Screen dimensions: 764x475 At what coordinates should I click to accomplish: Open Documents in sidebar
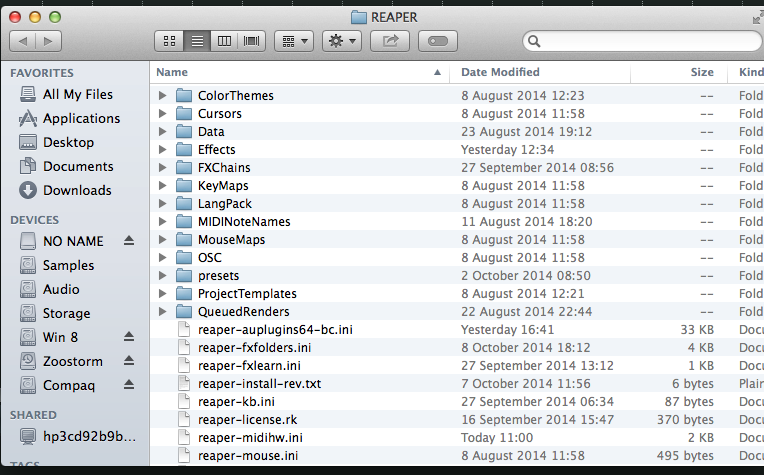pos(66,166)
